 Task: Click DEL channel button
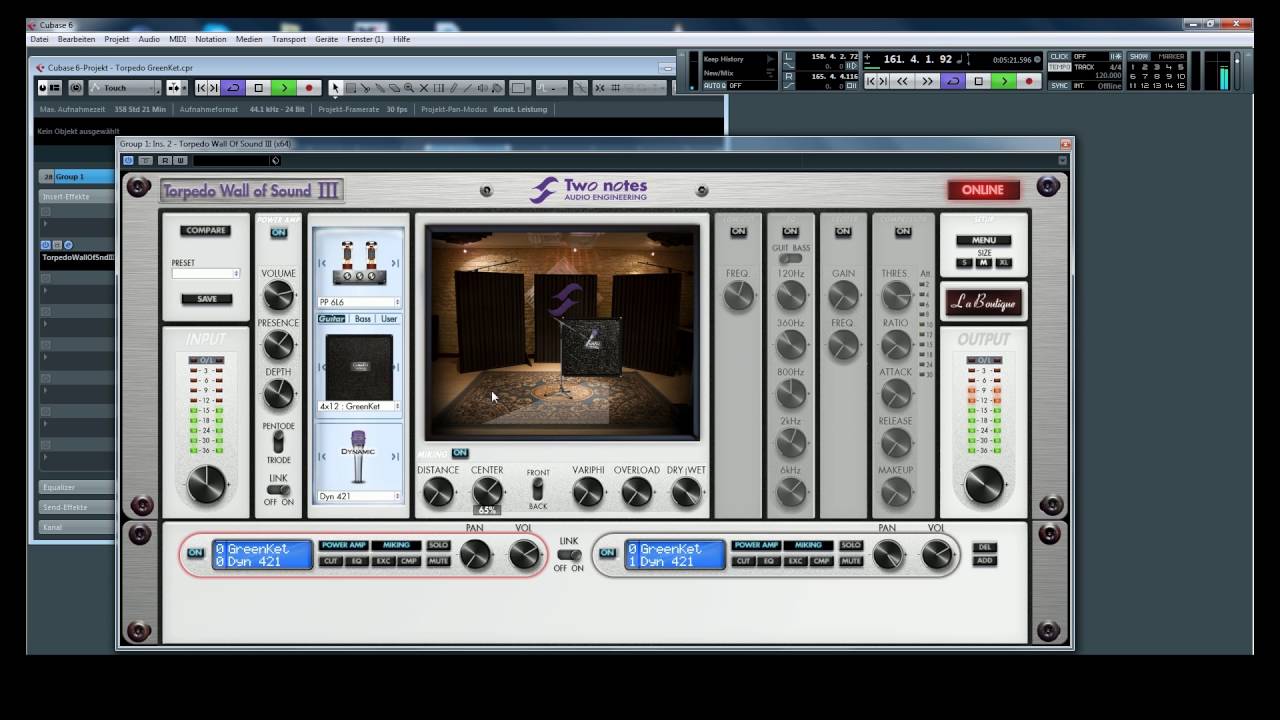pyautogui.click(x=985, y=547)
